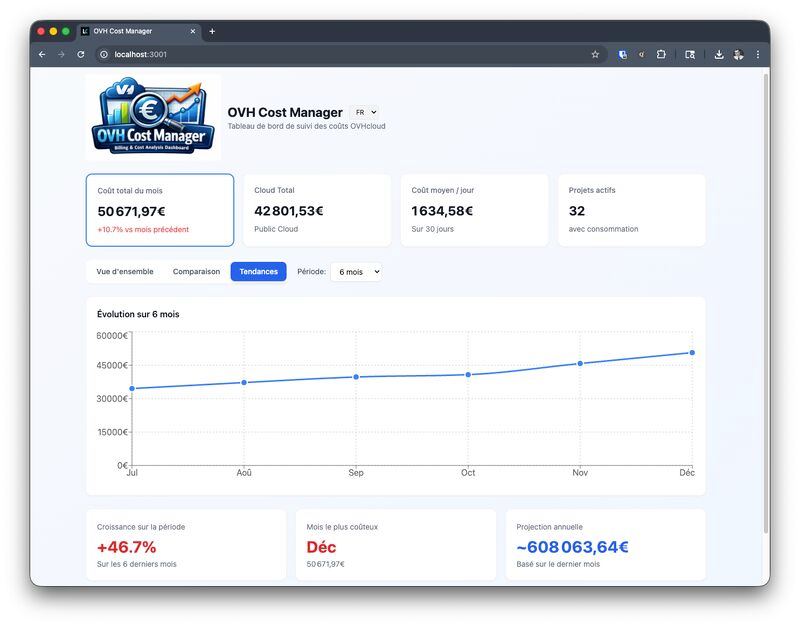Click the 30000€ axis label
Screen dimensions: 800x626
(112, 398)
